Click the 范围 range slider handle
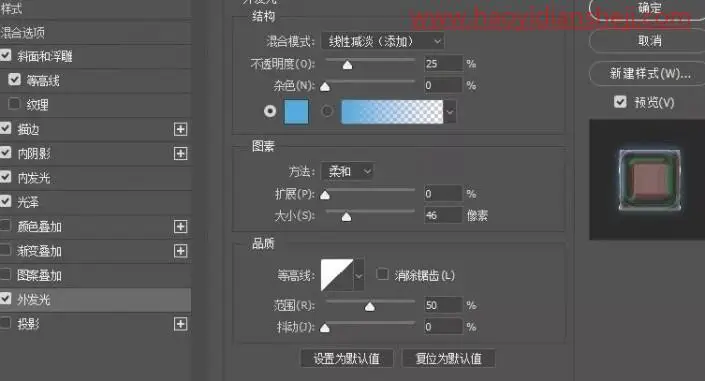Screen dimensions: 705x381 tap(370, 307)
